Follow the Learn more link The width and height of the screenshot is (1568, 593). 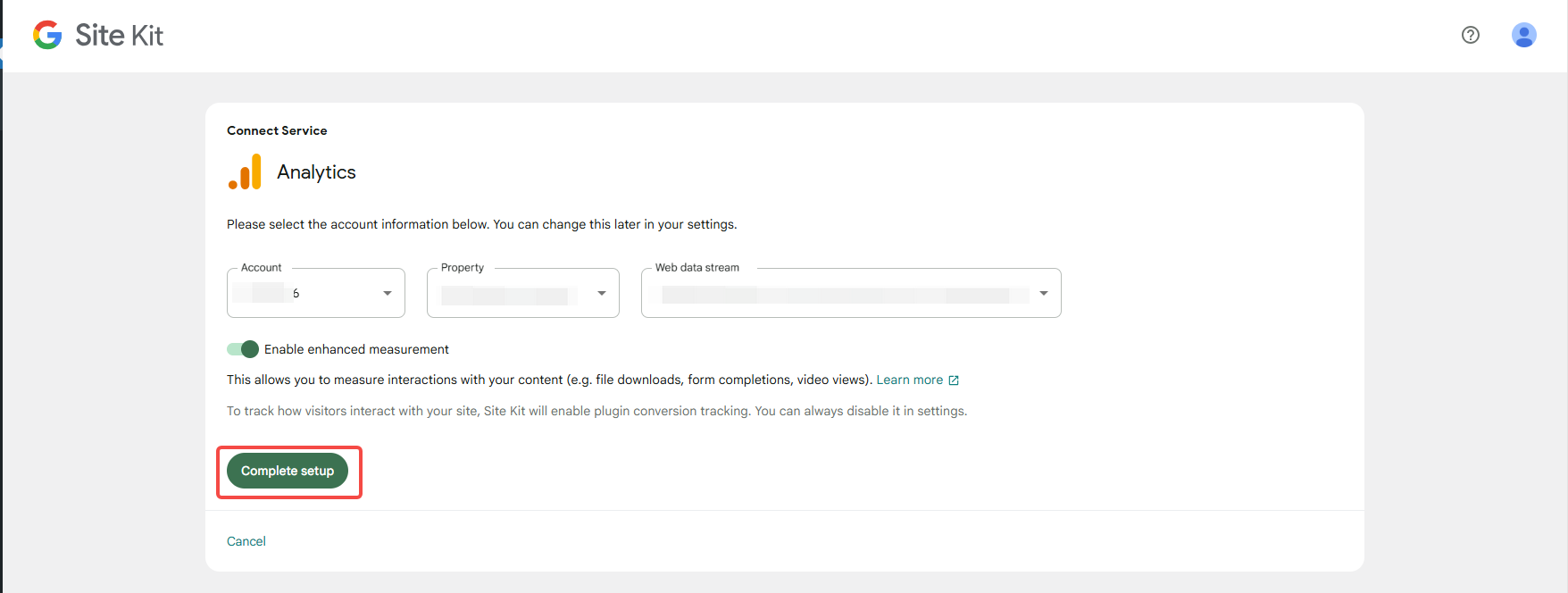point(909,380)
